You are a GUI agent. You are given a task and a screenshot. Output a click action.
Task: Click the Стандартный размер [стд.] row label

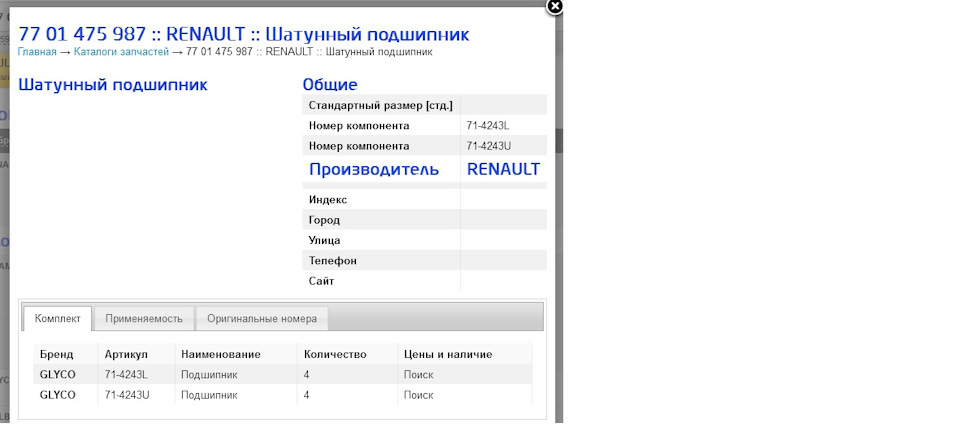coord(381,105)
